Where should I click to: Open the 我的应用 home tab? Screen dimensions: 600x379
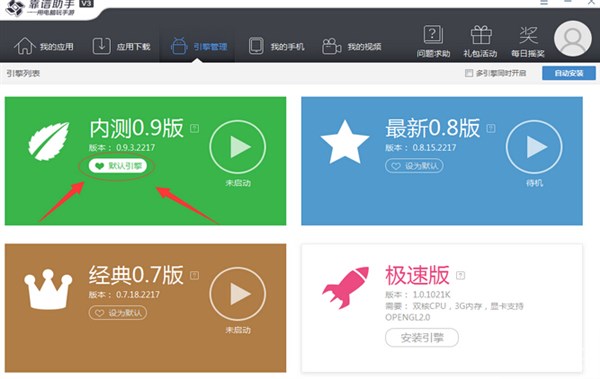tap(44, 46)
